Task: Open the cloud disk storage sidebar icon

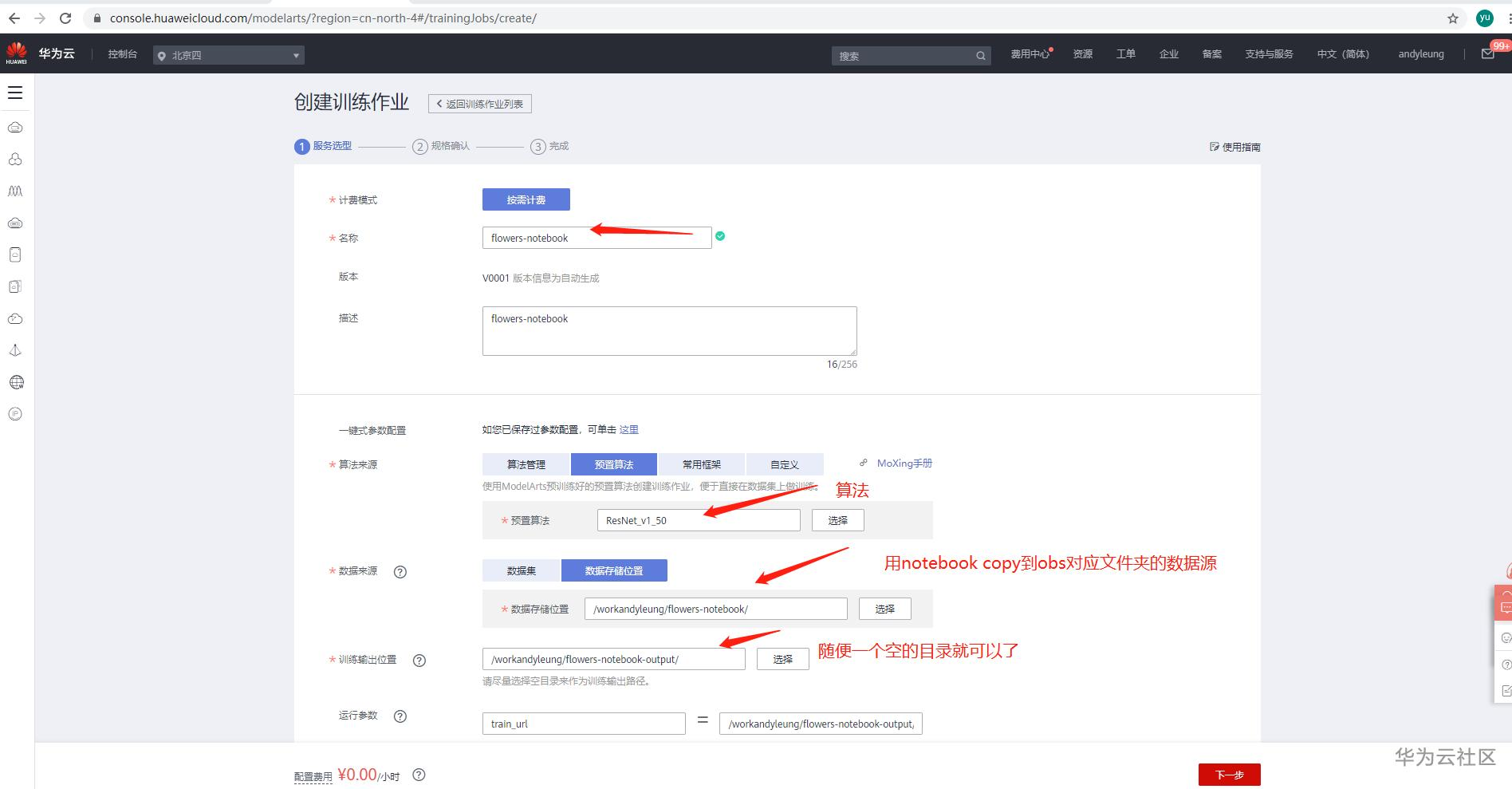Action: pyautogui.click(x=15, y=223)
